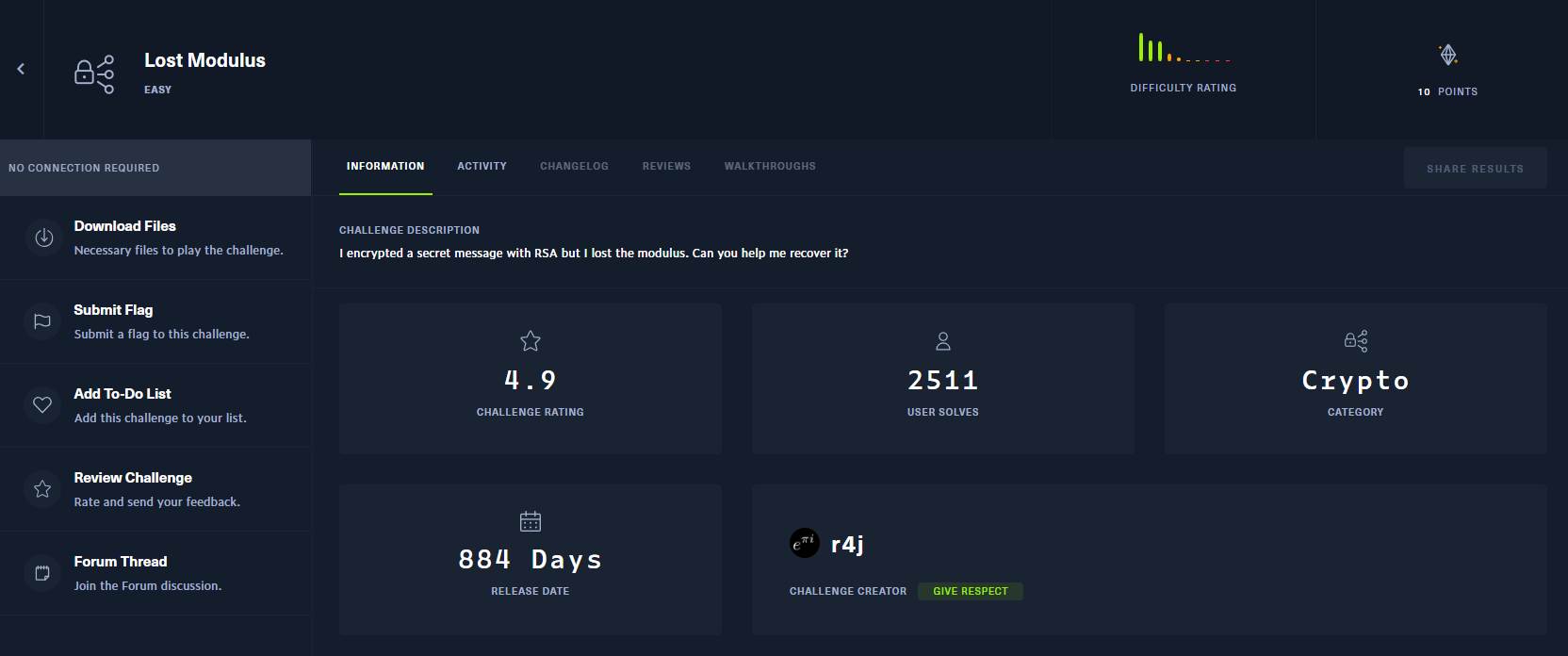Switch to the Activity tab
The image size is (1568, 656).
482,167
